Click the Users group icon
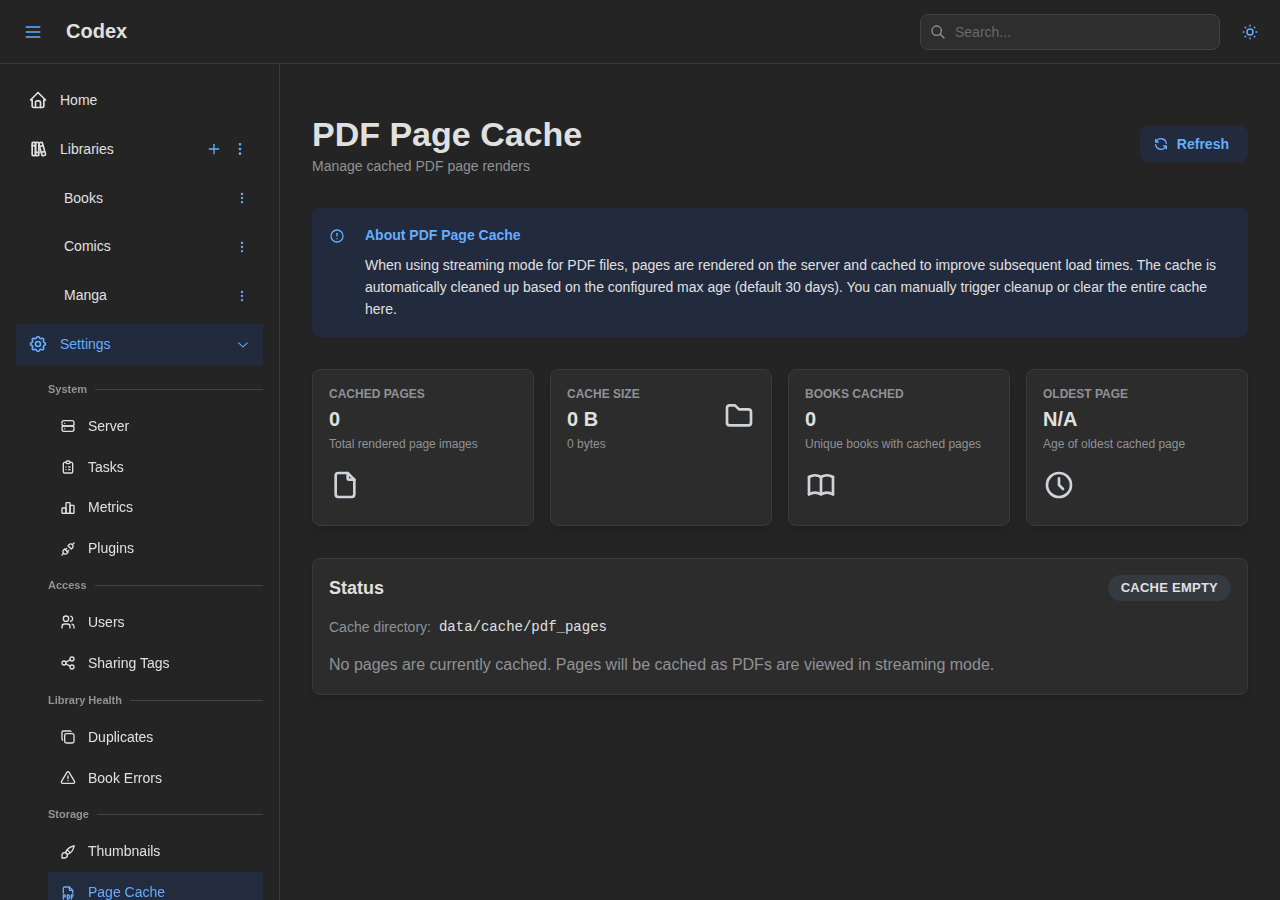Image resolution: width=1280 pixels, height=900 pixels. [66, 622]
